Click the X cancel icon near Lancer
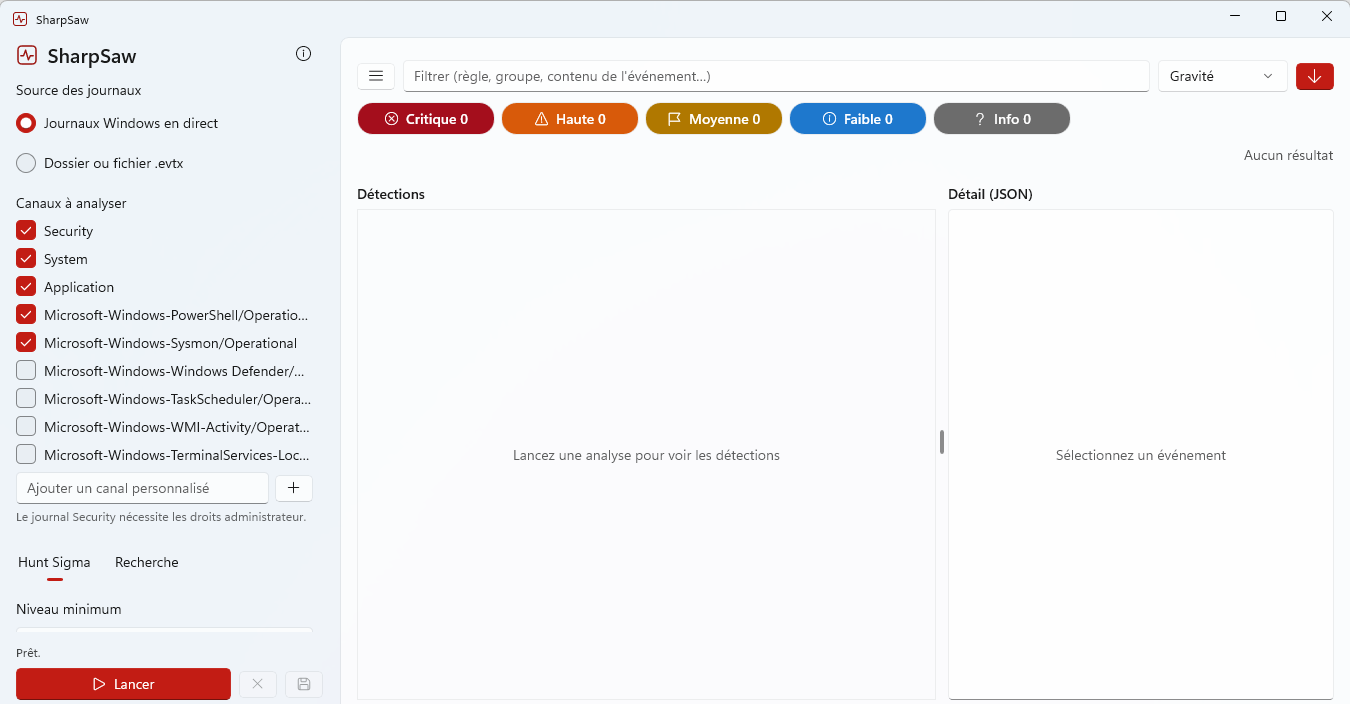 coord(257,684)
